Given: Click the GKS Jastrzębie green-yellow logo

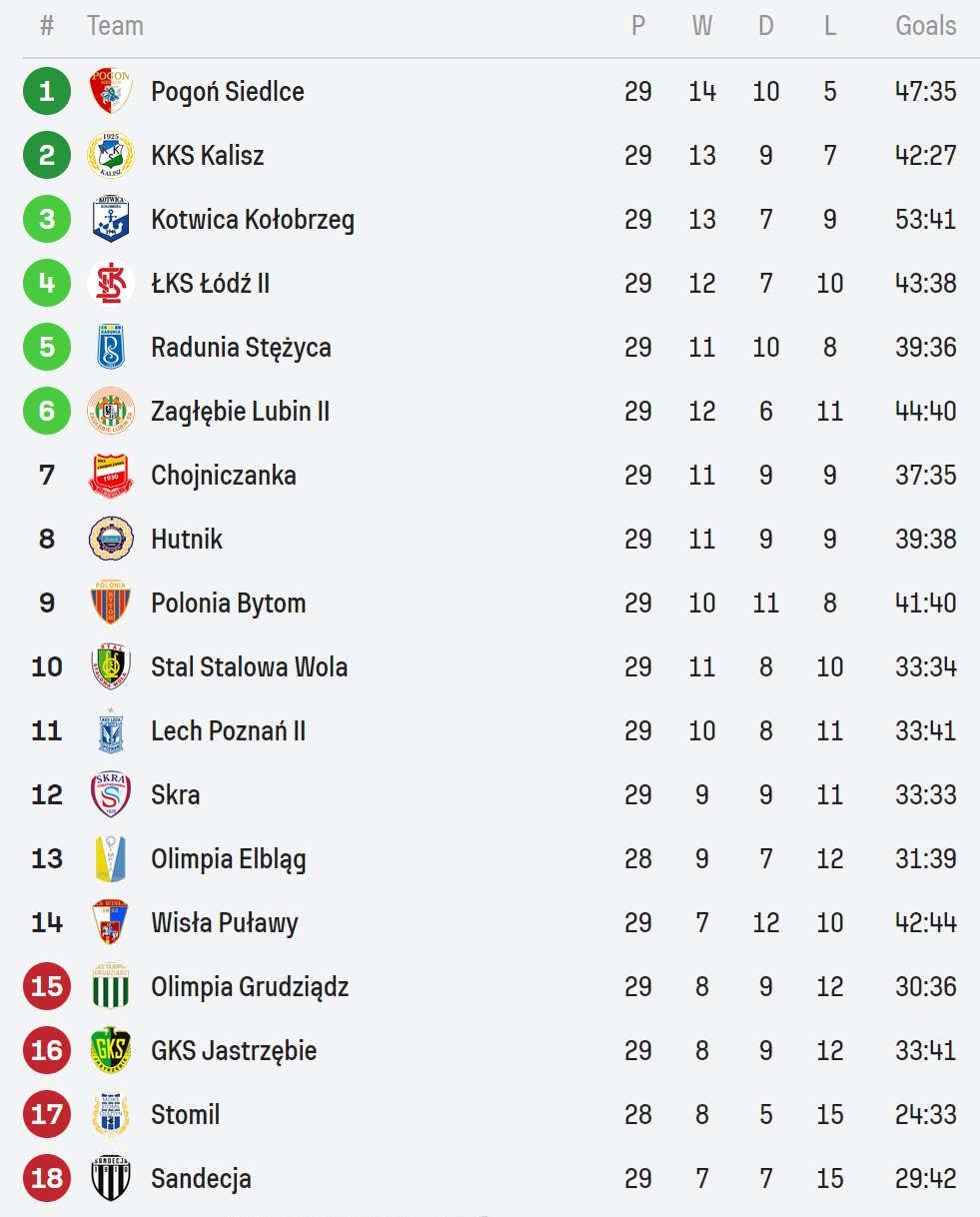Looking at the screenshot, I should (x=110, y=1050).
